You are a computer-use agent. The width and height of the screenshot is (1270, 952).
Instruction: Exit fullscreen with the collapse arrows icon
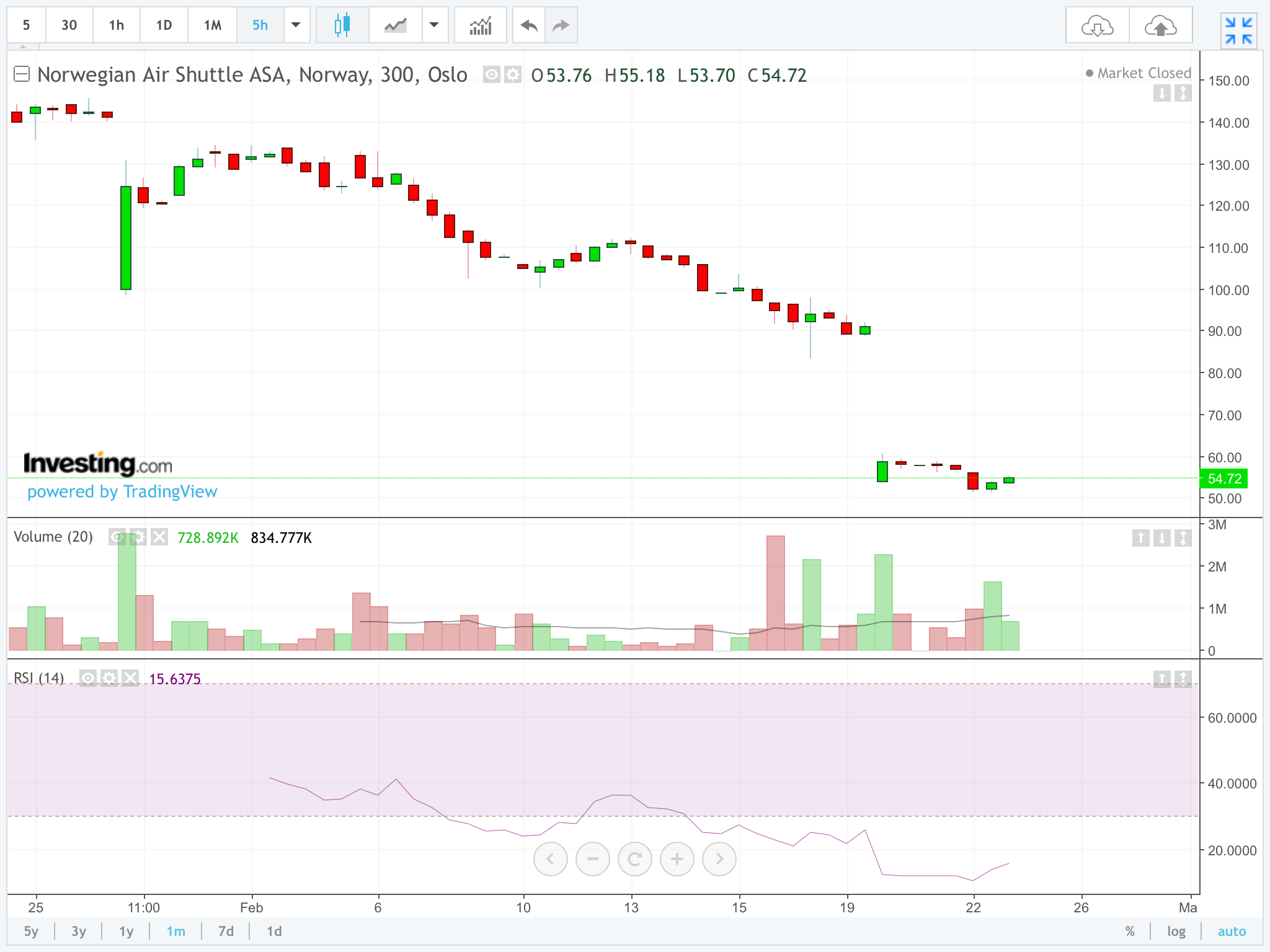[1238, 30]
